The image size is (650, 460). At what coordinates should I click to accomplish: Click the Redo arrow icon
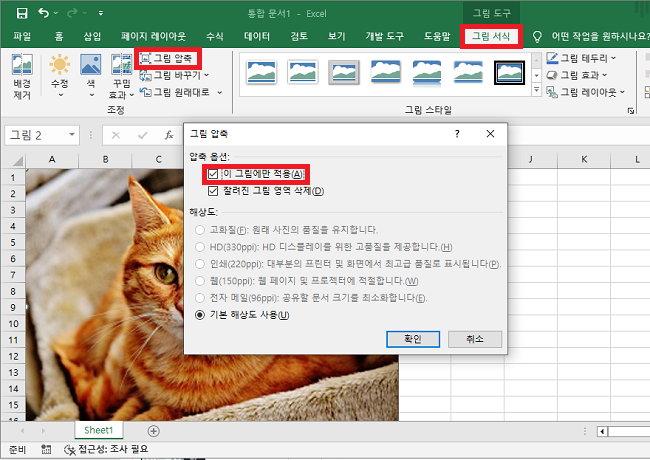point(72,13)
